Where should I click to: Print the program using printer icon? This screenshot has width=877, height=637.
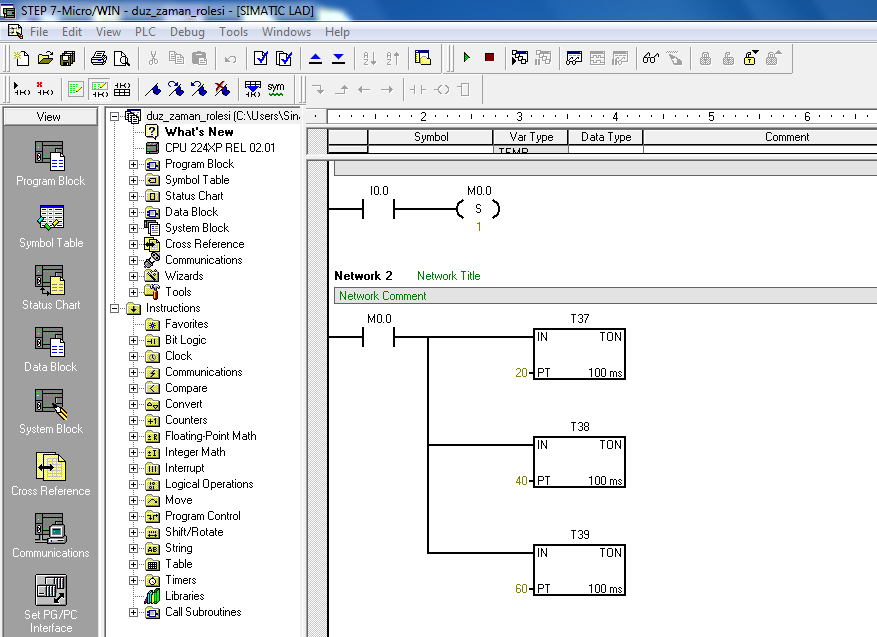click(x=99, y=58)
